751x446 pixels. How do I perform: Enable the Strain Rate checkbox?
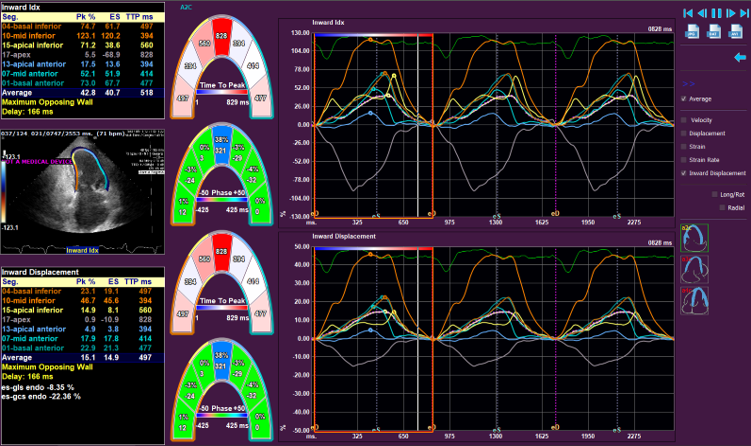[683, 159]
